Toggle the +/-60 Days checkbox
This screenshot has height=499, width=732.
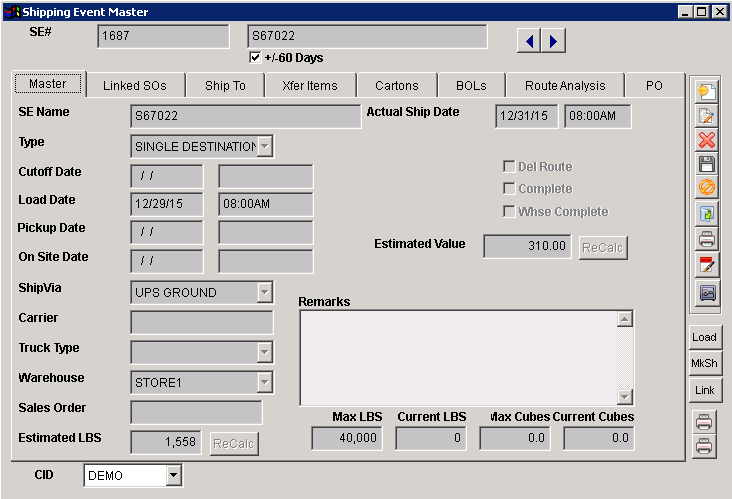point(255,58)
